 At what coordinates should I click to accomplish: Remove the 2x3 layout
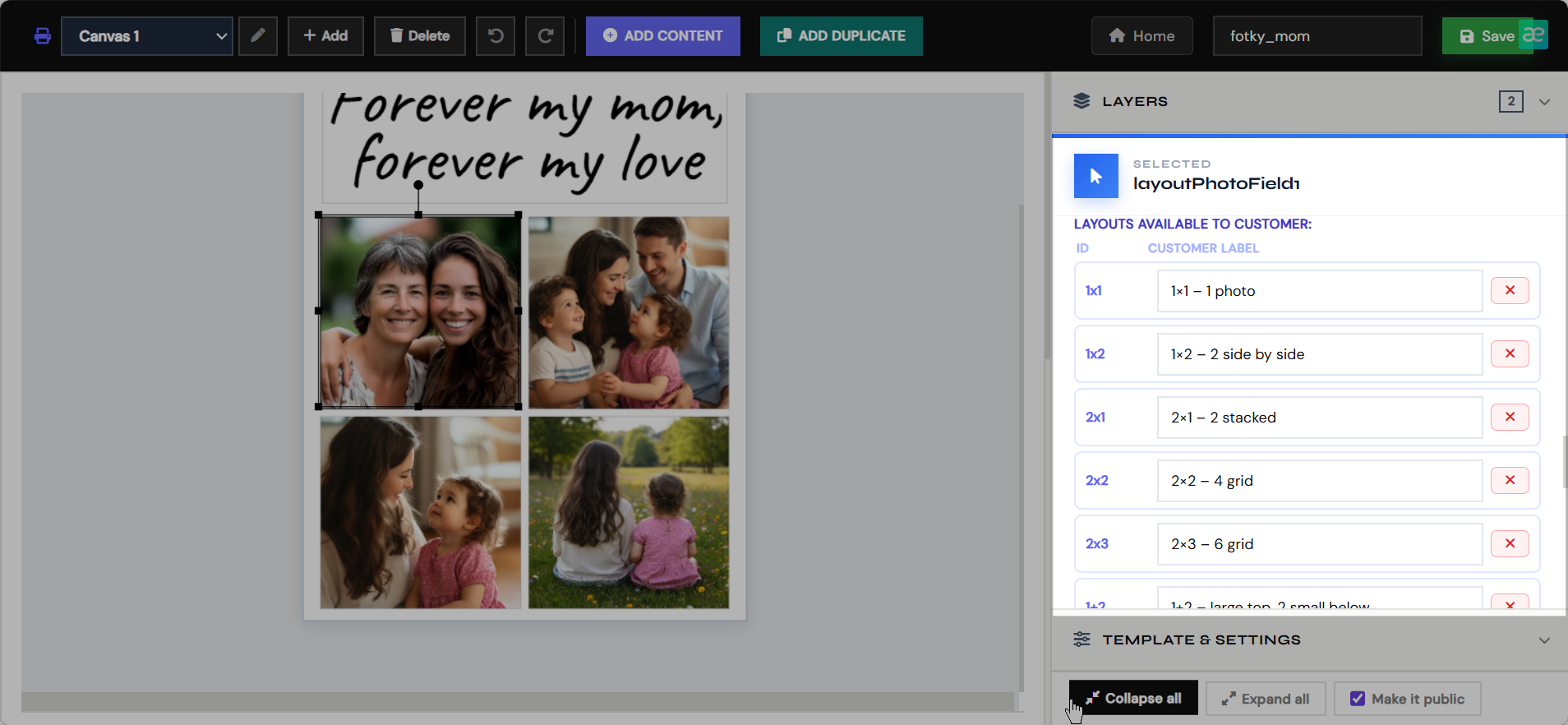(x=1510, y=543)
